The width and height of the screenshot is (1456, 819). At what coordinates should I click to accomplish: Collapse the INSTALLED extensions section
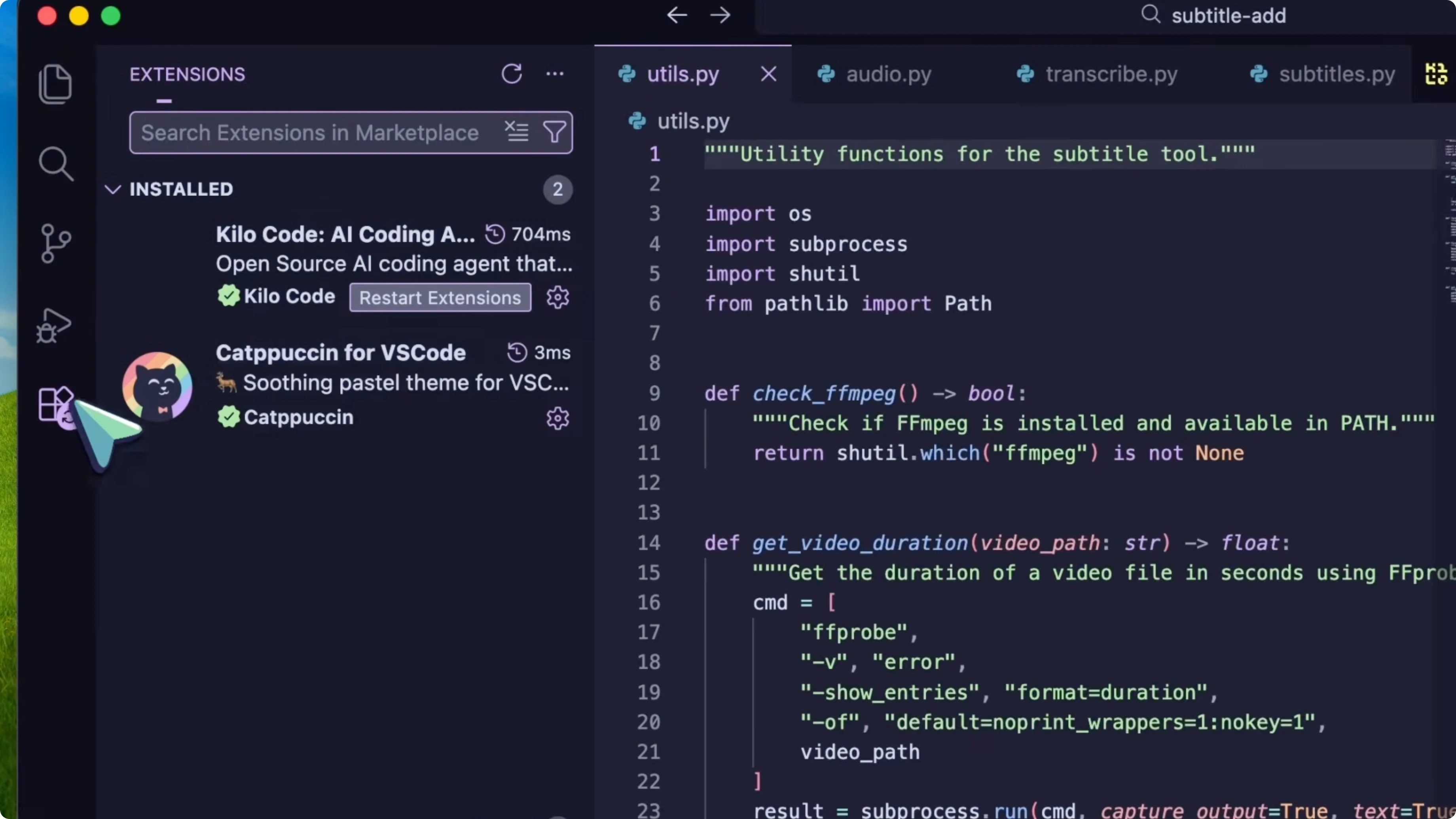(x=112, y=190)
